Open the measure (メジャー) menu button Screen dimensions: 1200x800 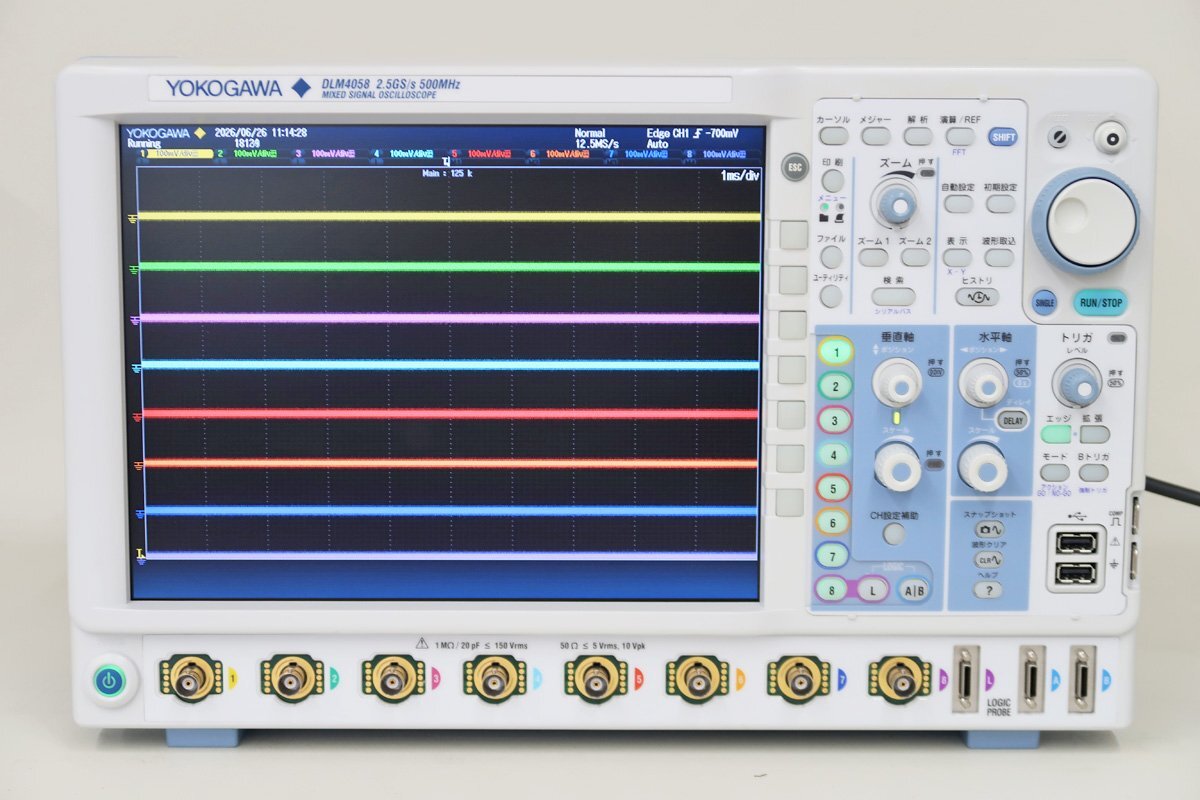pyautogui.click(x=876, y=136)
